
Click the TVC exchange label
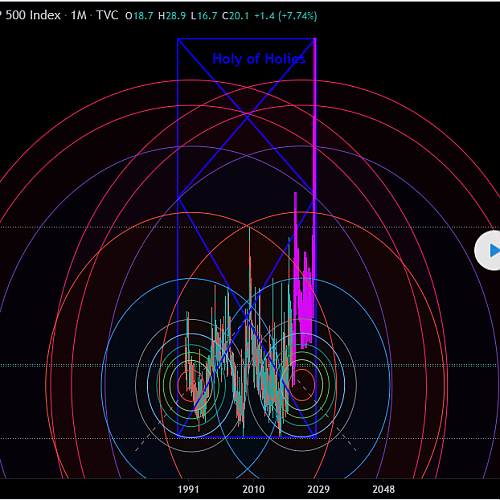point(107,15)
